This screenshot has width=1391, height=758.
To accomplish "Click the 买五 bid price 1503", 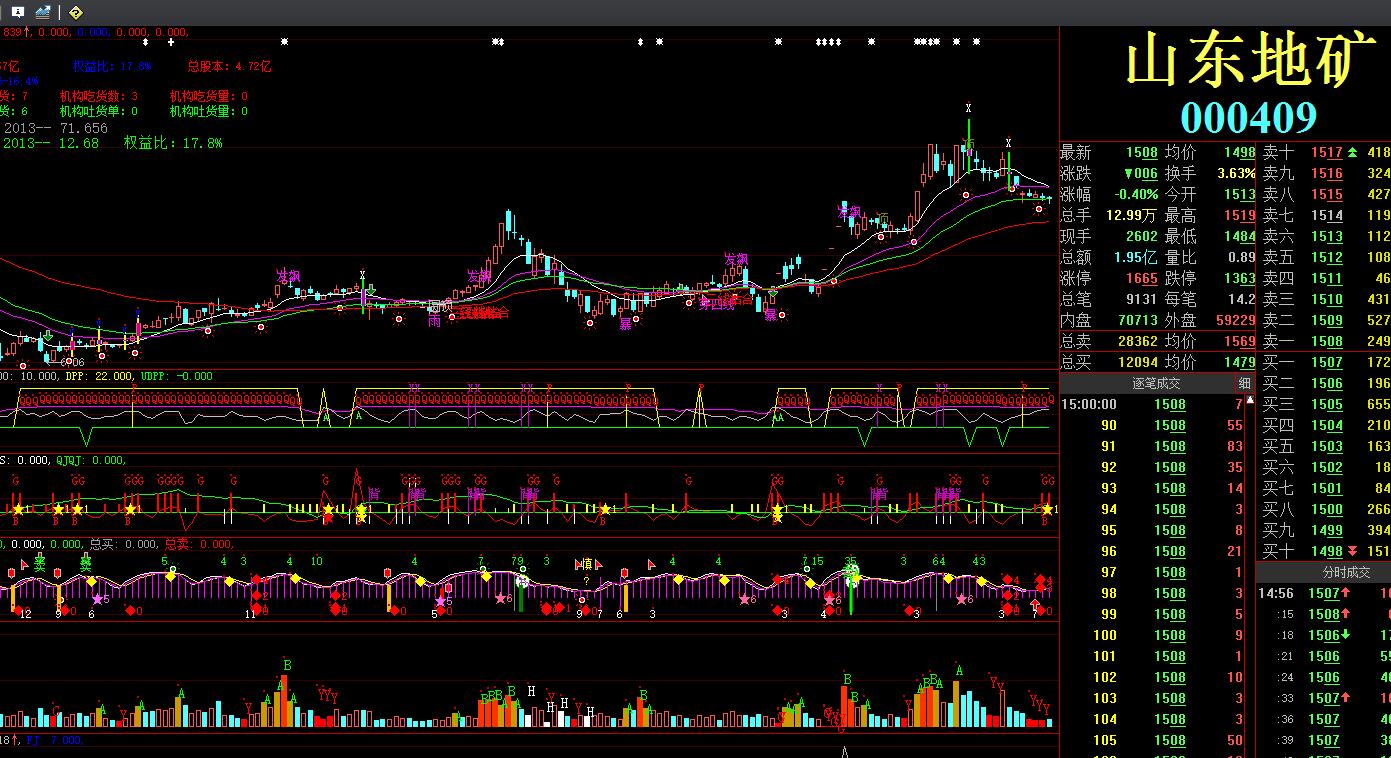I will (1327, 447).
